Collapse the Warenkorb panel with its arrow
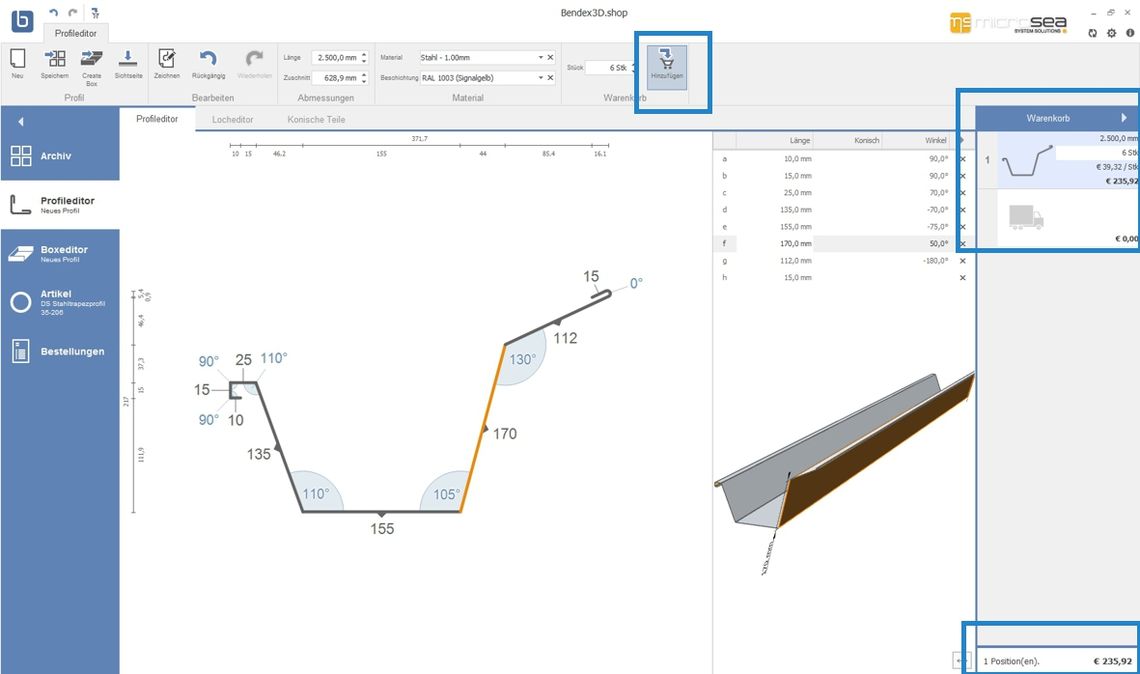 point(1124,118)
